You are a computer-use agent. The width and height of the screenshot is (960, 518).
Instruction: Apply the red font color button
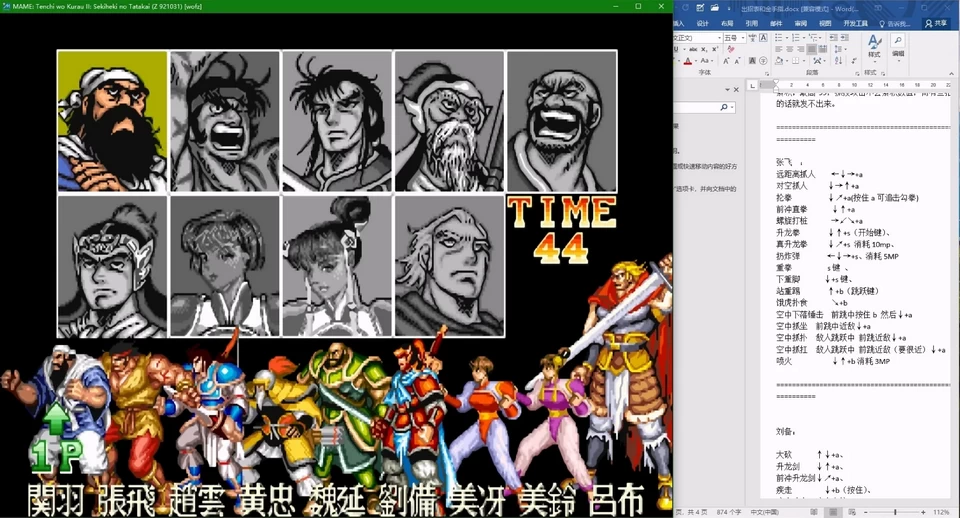click(x=688, y=61)
